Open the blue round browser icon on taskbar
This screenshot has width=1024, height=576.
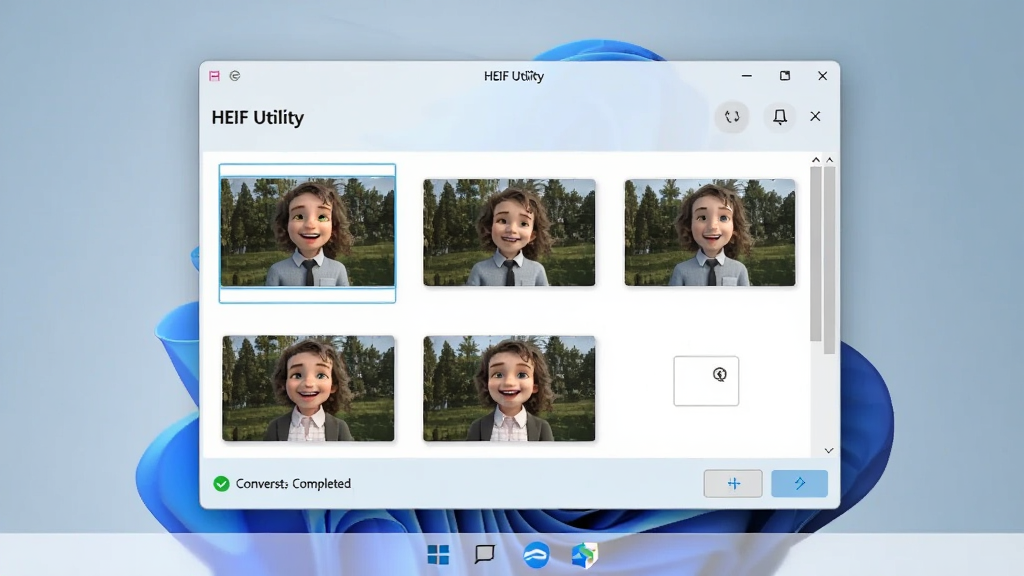(536, 555)
